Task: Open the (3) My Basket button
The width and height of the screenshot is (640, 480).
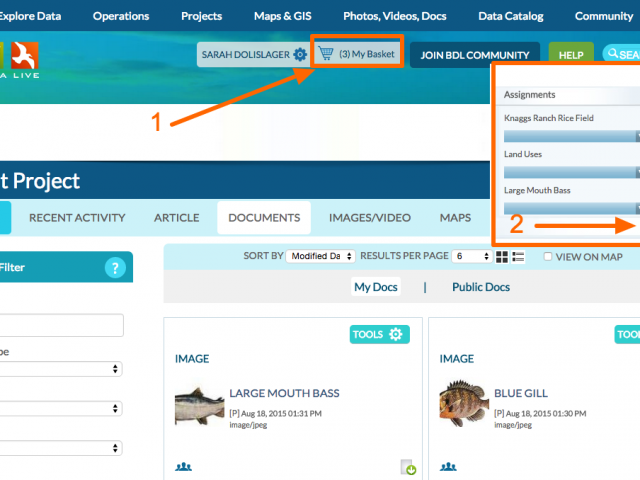Action: 357,54
